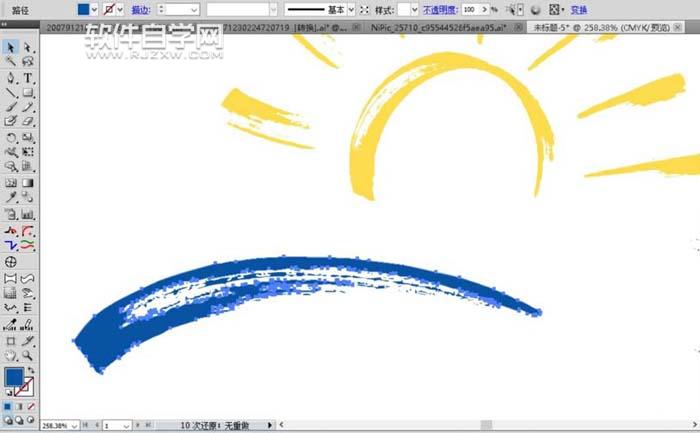
Task: Select the Eraser tool
Action: pyautogui.click(x=27, y=122)
